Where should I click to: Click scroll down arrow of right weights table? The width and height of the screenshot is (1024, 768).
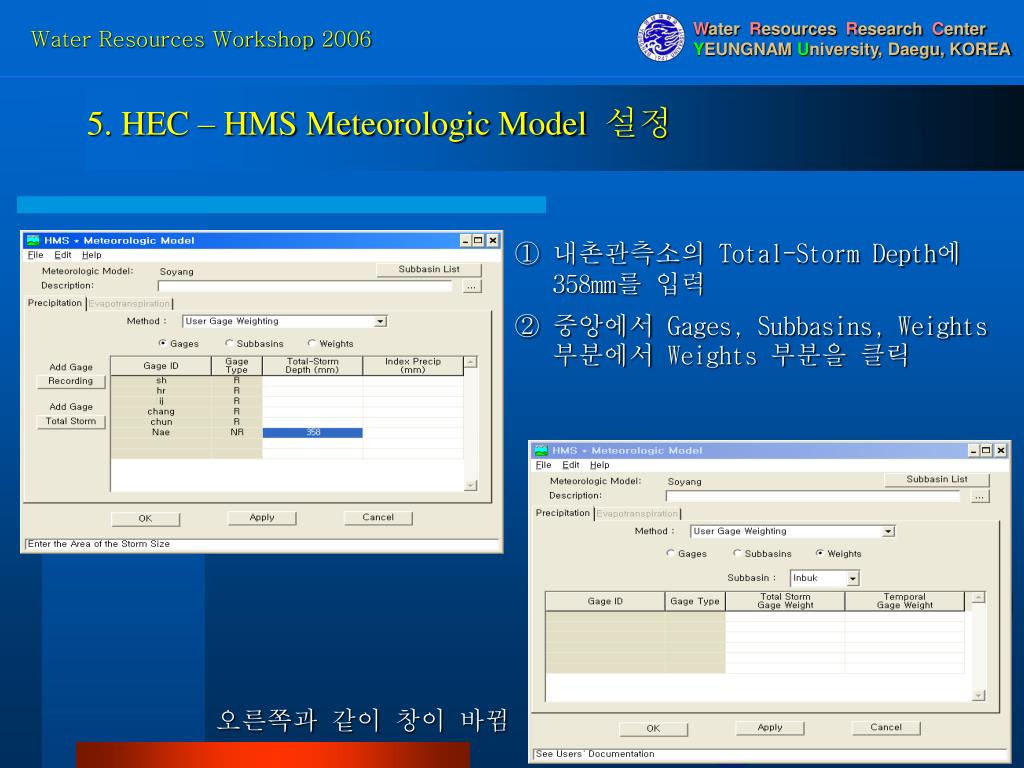tap(978, 696)
